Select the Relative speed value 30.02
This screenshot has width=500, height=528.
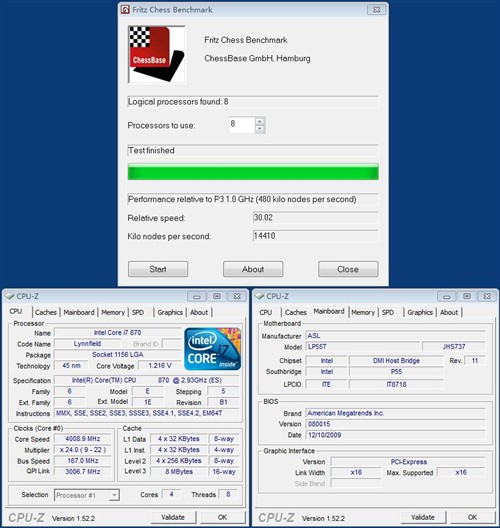click(315, 218)
